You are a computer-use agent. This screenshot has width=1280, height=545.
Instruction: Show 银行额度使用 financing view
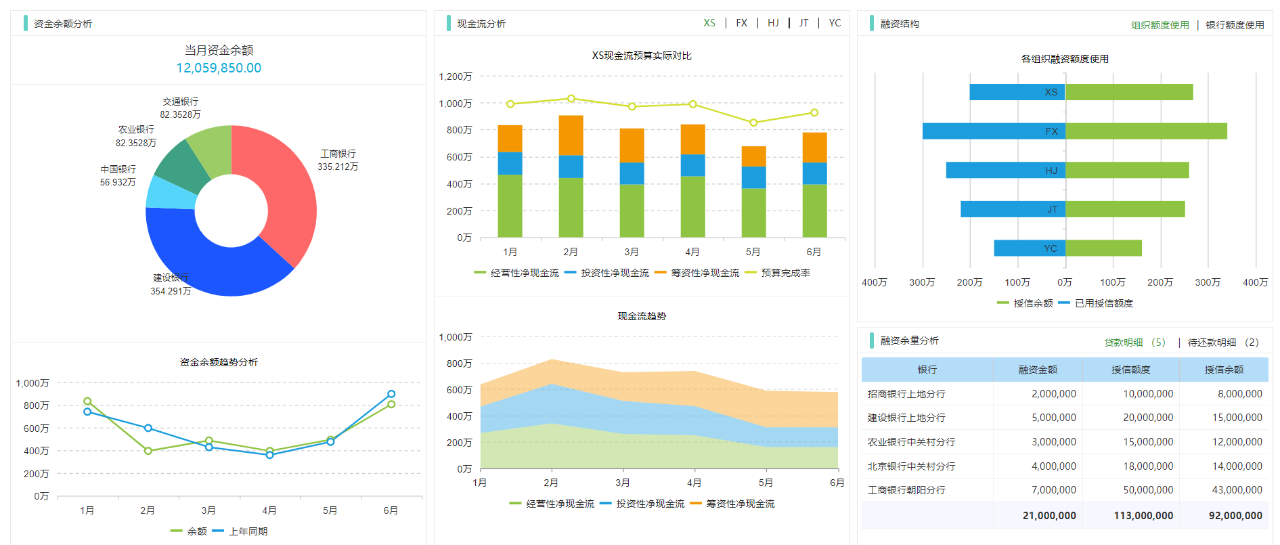(x=1234, y=25)
